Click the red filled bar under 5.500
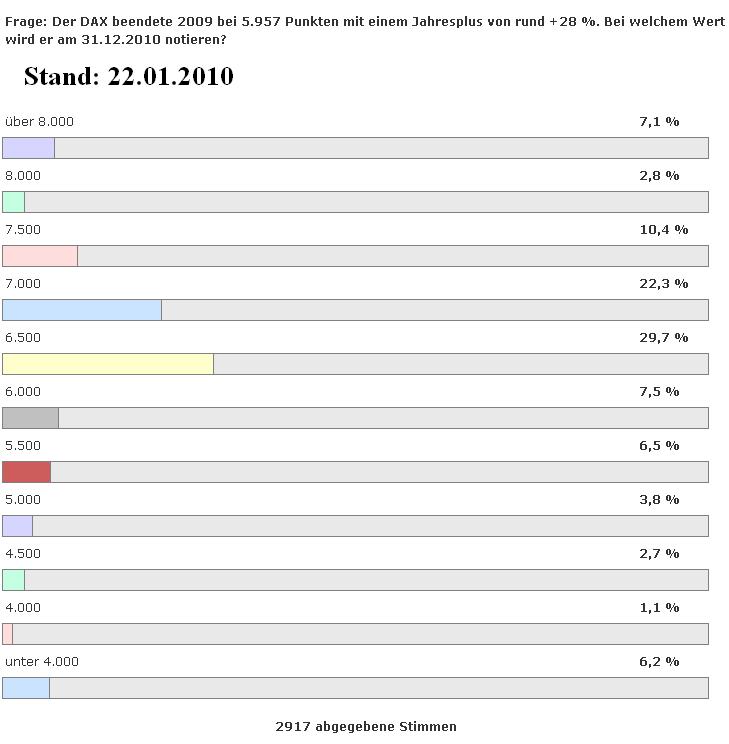The image size is (729, 744). click(x=26, y=472)
